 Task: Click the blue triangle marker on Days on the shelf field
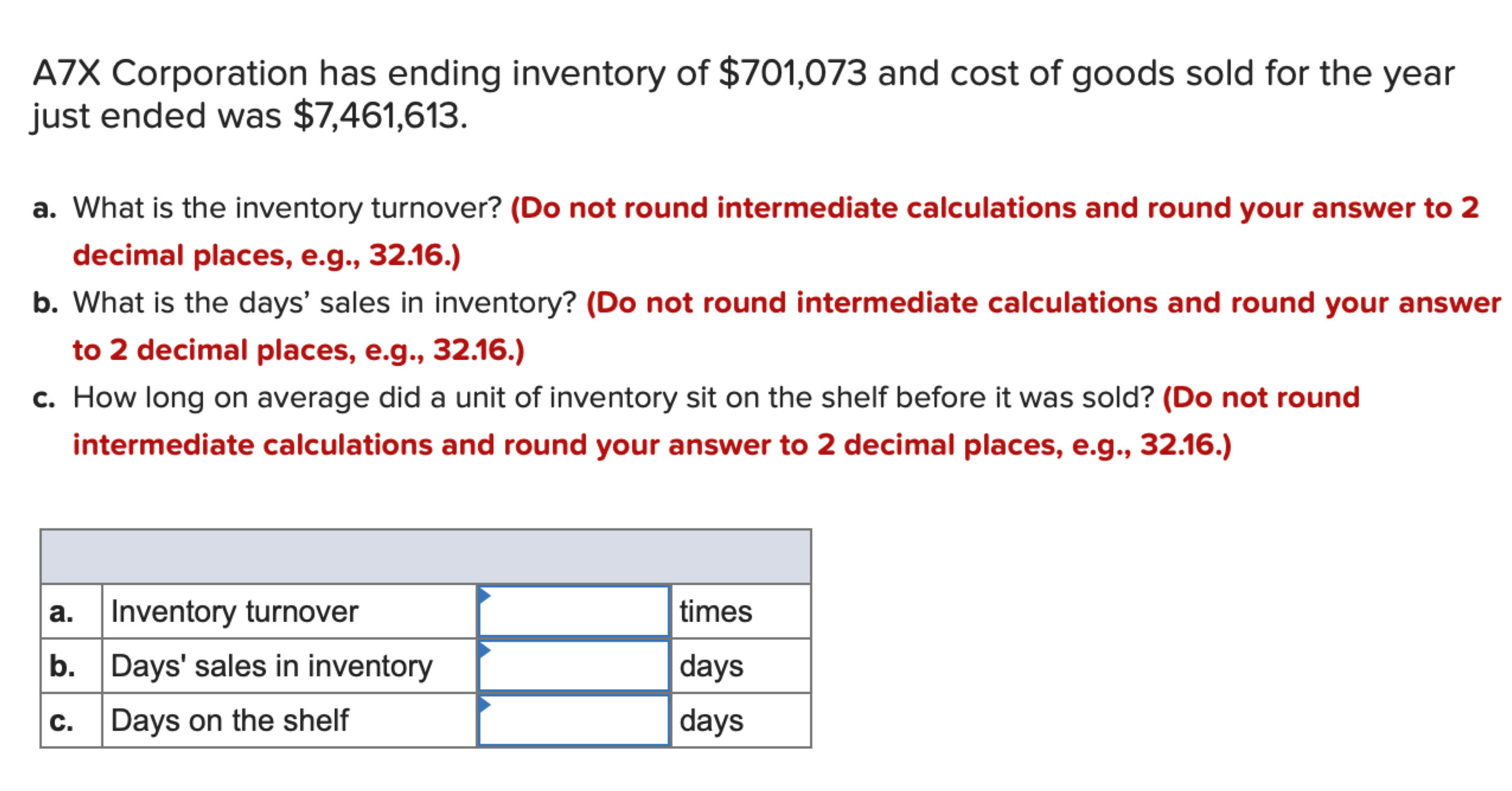[x=486, y=704]
